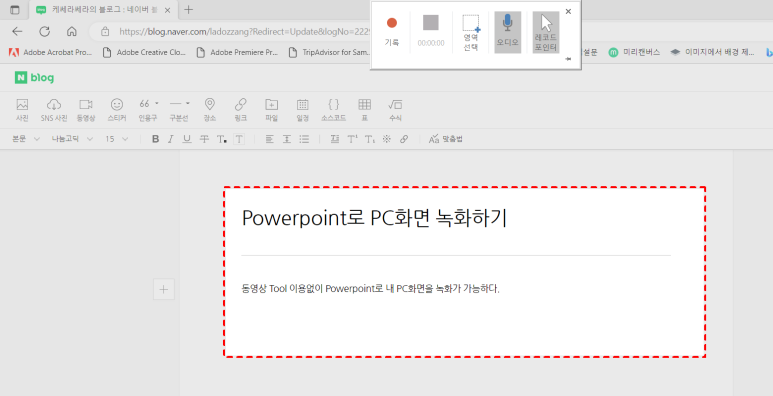Screen dimensions: 773x396
Task: Open the 본문 paragraph style dropdown
Action: tap(26, 139)
